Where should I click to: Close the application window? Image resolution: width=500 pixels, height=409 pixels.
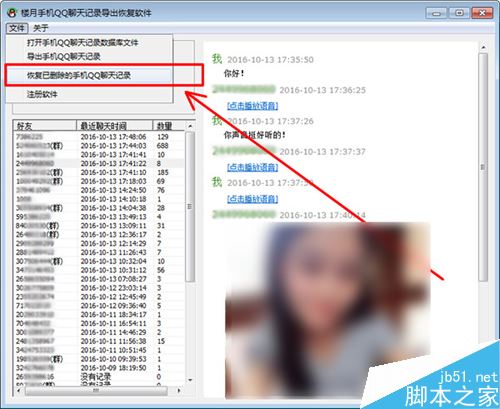[x=482, y=13]
